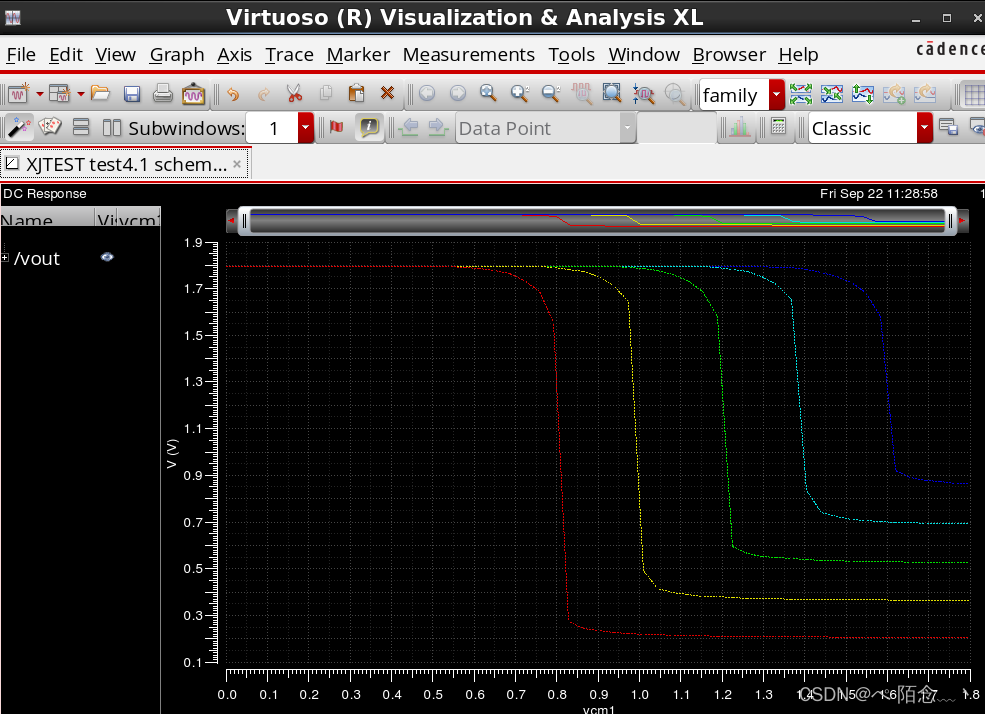Select the XJTEST test4.1 schematic tab
The height and width of the screenshot is (714, 985).
tap(125, 165)
